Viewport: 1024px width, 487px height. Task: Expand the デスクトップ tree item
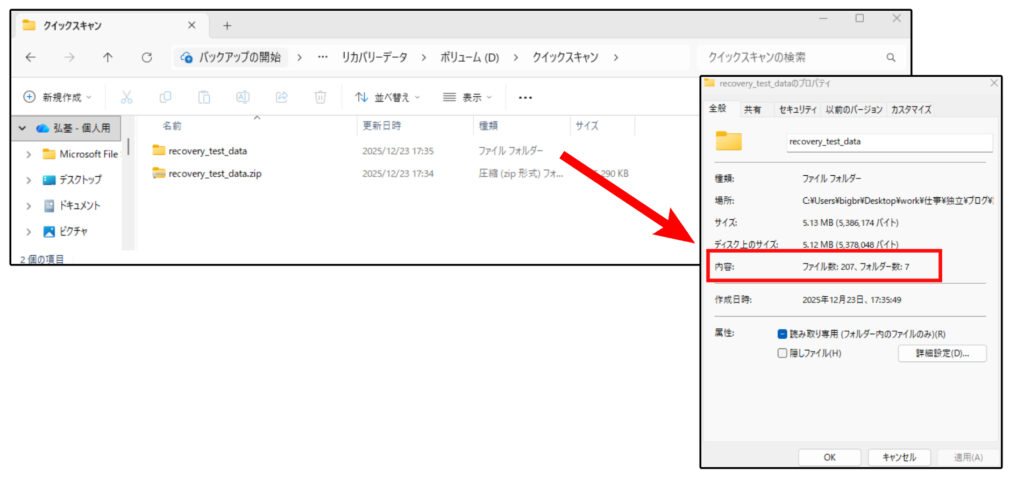pos(28,180)
